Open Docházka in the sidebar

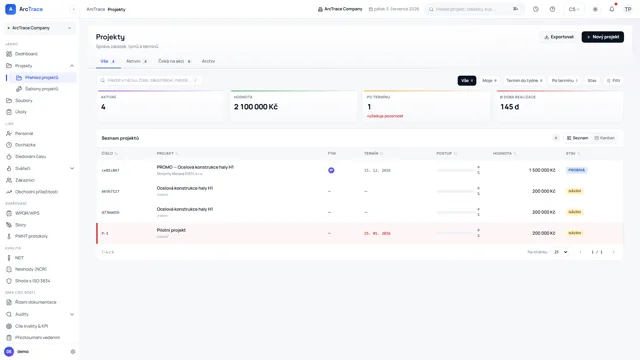tap(25, 145)
